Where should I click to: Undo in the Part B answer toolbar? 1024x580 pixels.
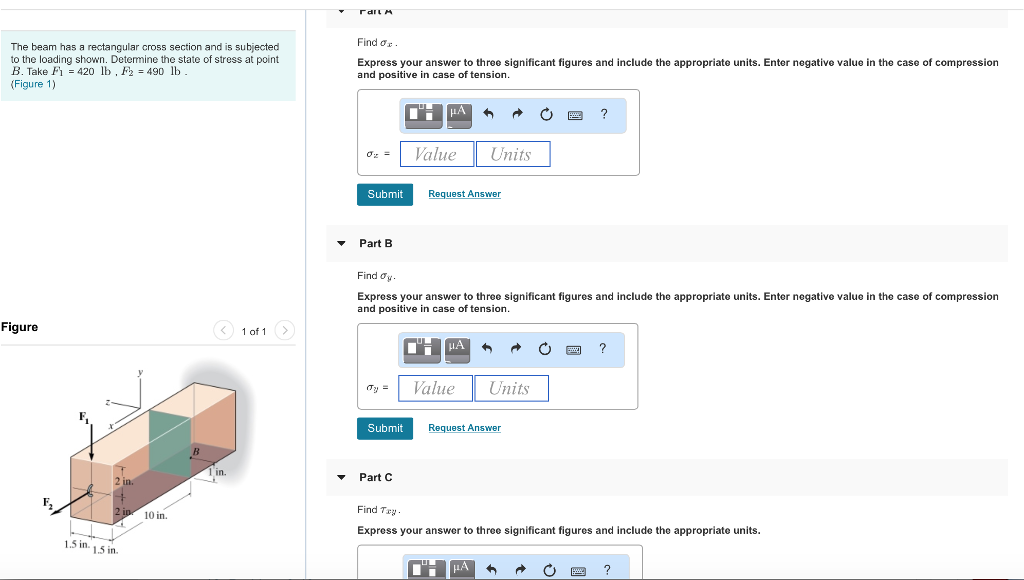point(487,348)
